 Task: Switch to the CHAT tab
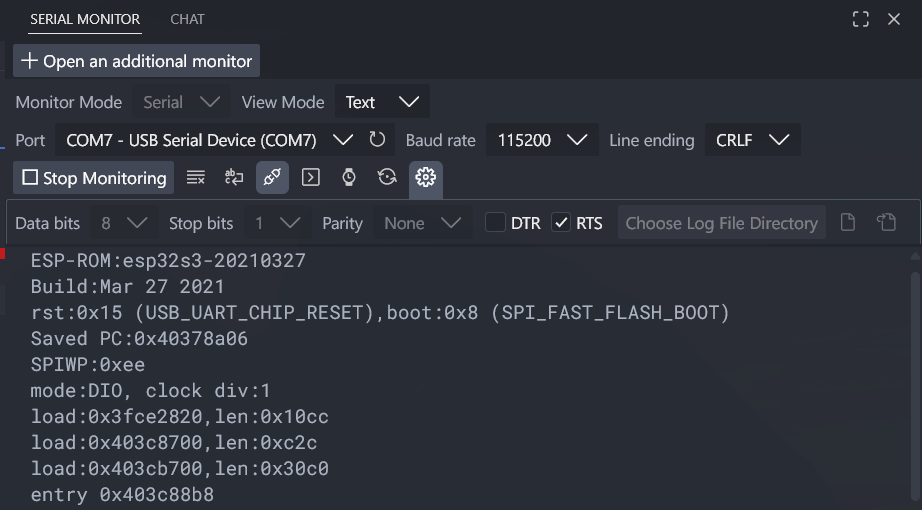tap(187, 19)
